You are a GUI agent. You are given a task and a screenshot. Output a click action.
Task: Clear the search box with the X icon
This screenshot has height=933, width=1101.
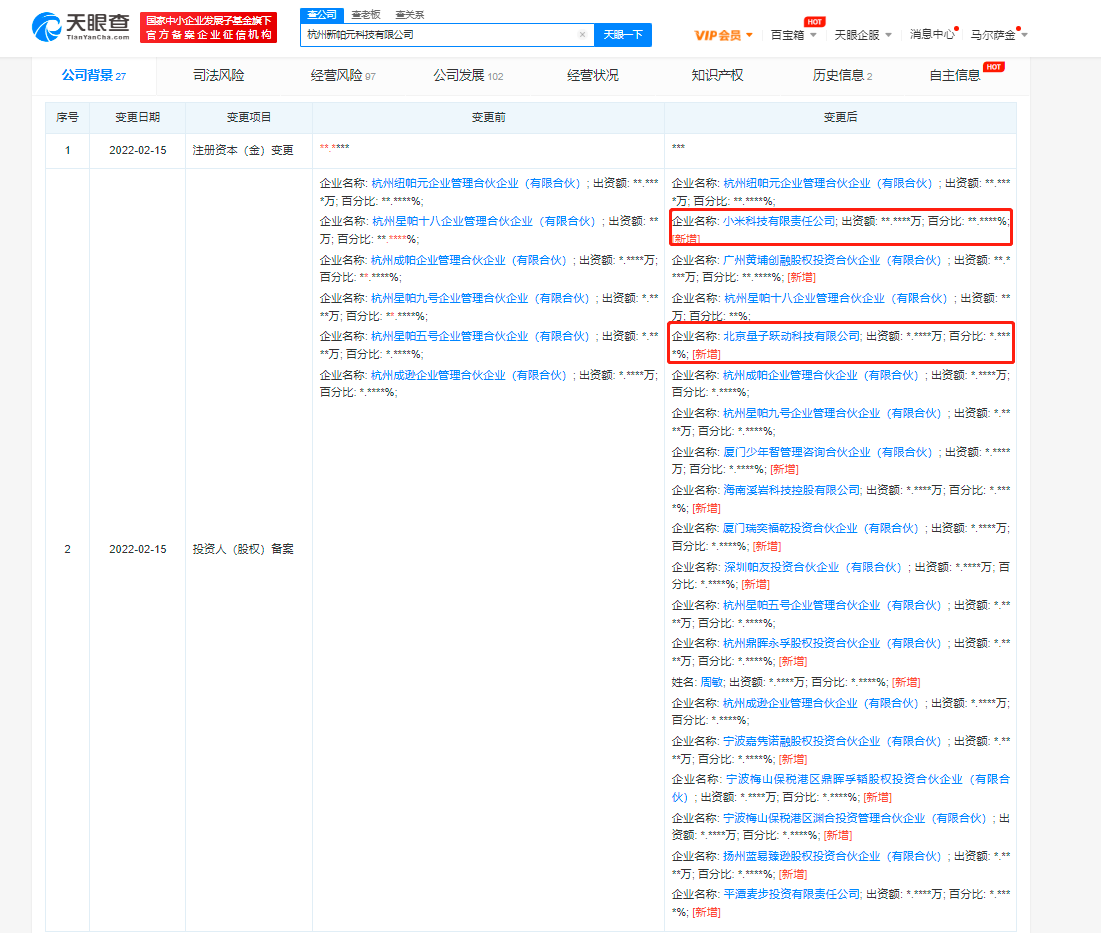(x=582, y=34)
